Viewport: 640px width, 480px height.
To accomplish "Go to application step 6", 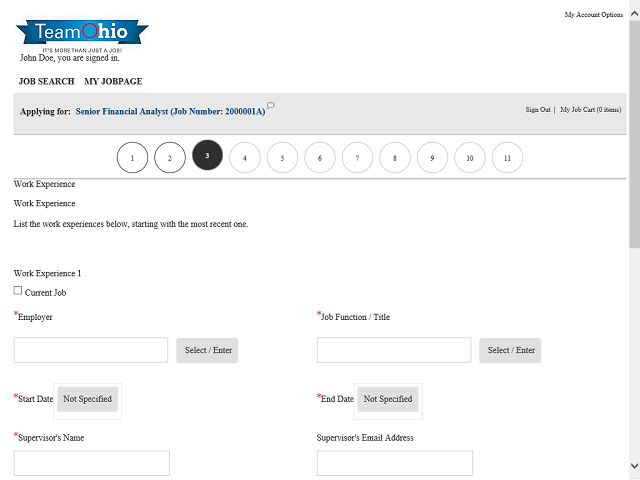I will tap(320, 158).
